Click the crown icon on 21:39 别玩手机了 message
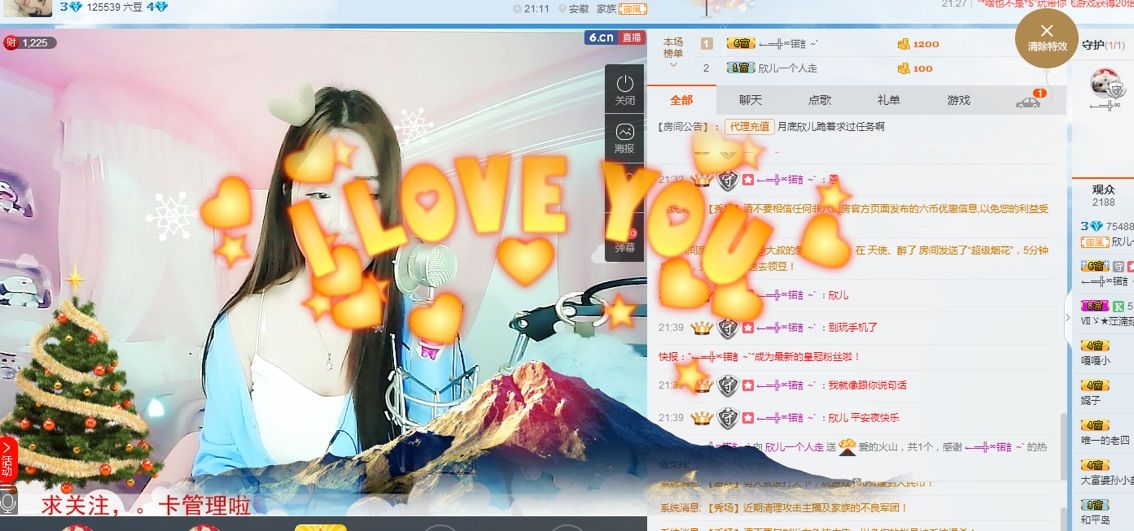The height and width of the screenshot is (531, 1134). tap(702, 328)
